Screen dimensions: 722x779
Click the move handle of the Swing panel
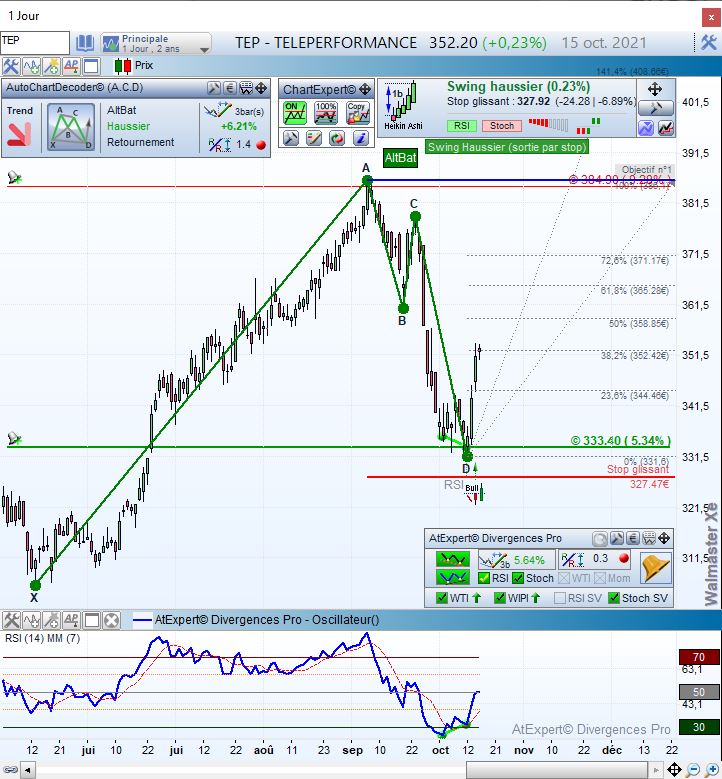point(655,89)
